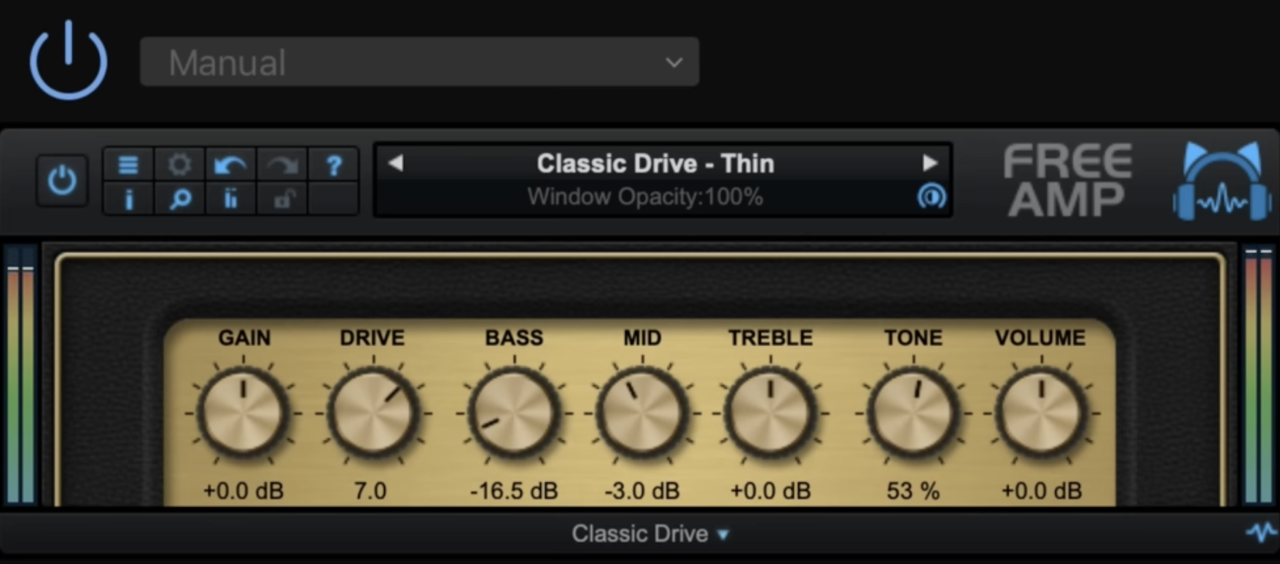
Task: Open the hamburger main menu icon
Action: [x=128, y=165]
